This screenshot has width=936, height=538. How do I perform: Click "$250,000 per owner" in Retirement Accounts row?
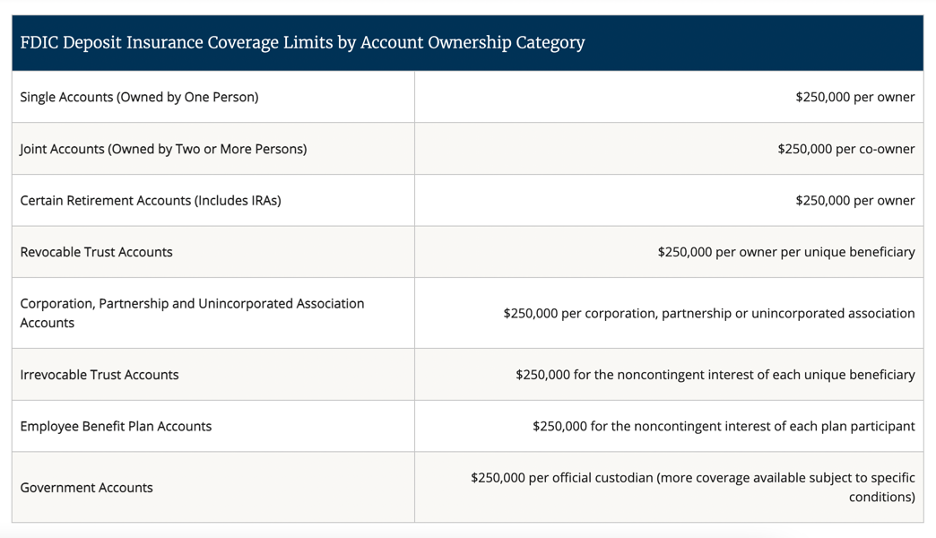point(854,200)
